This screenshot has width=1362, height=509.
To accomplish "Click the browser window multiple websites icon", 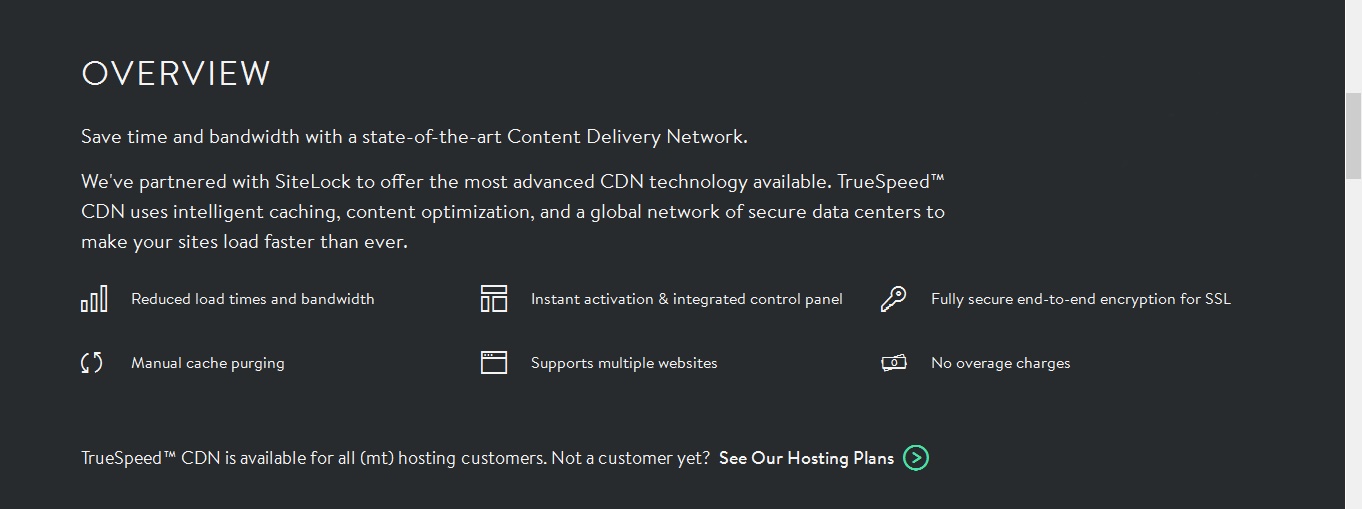I will click(x=494, y=363).
